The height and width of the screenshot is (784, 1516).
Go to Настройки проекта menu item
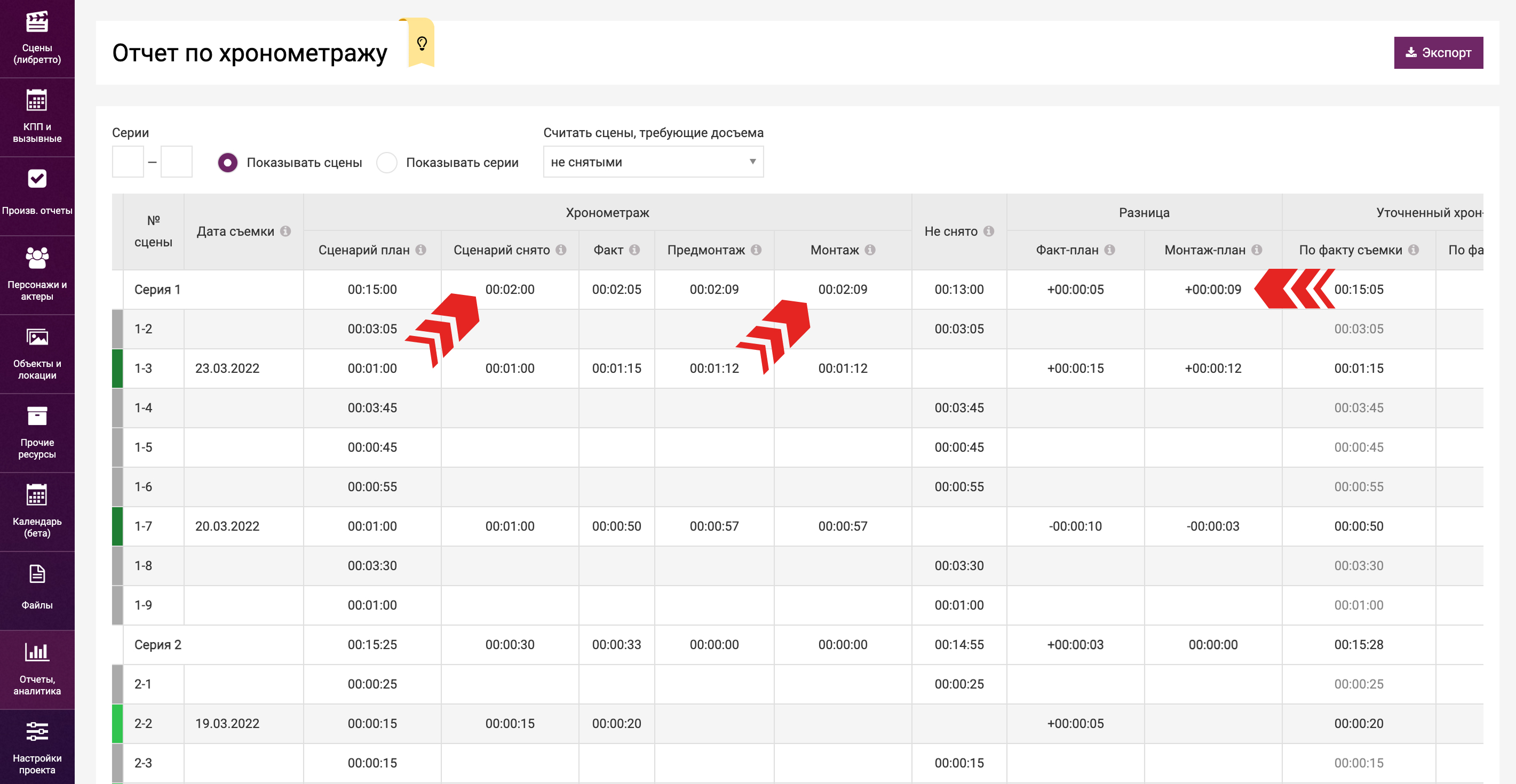37,746
